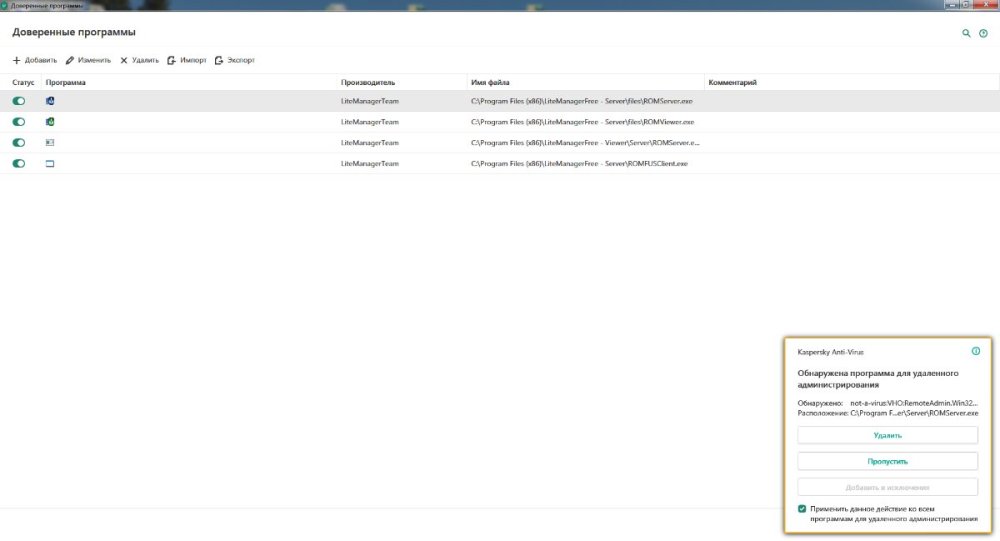Sort by Производитель column header
This screenshot has height=541, width=1000.
[x=368, y=82]
